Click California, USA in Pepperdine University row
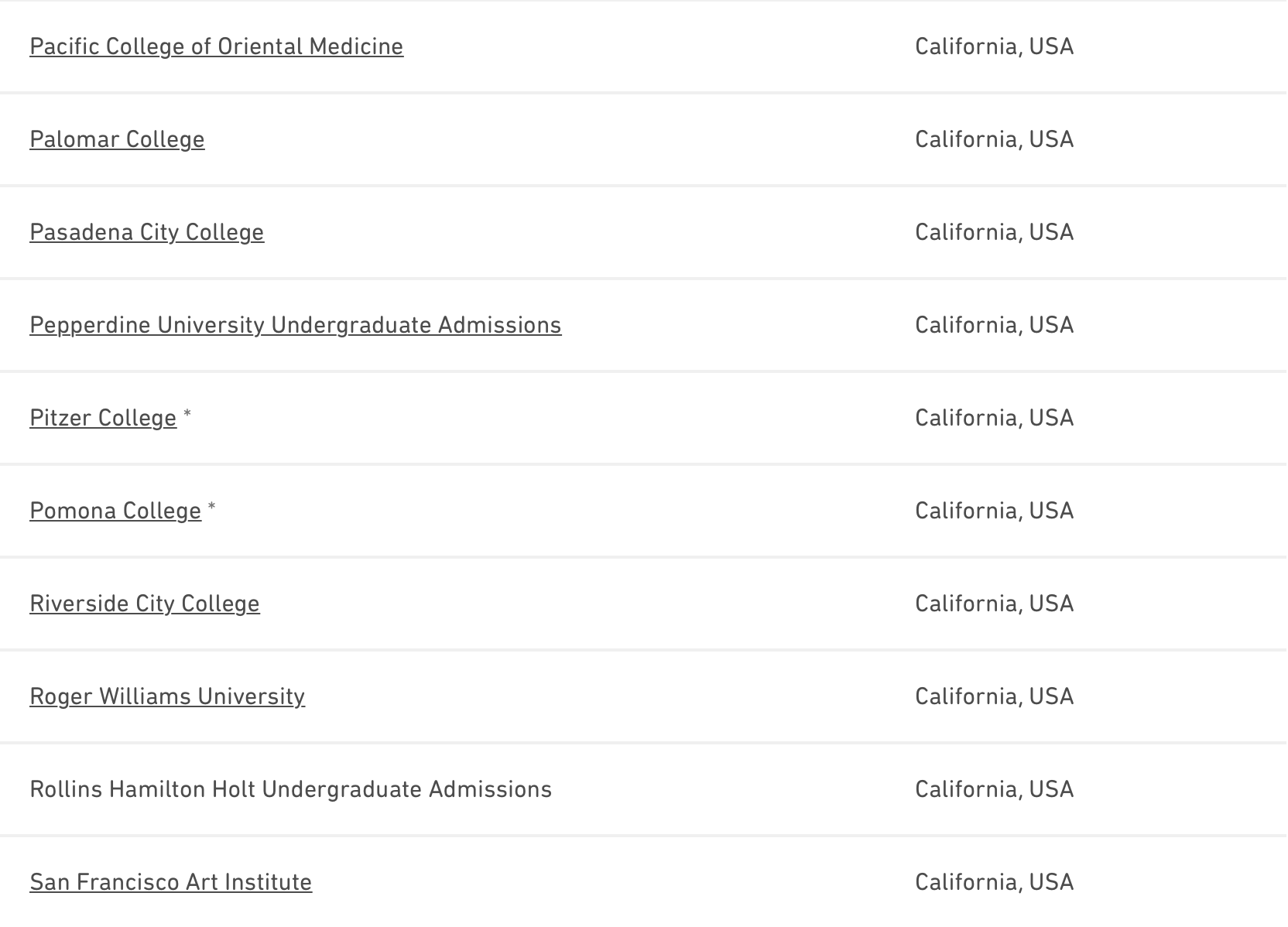The width and height of the screenshot is (1288, 927). pos(994,325)
